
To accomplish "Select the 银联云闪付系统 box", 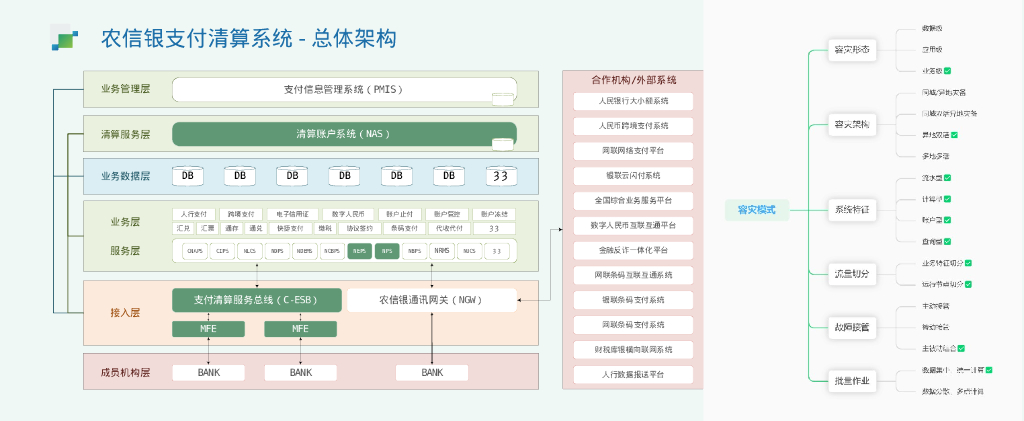I will click(x=633, y=176).
